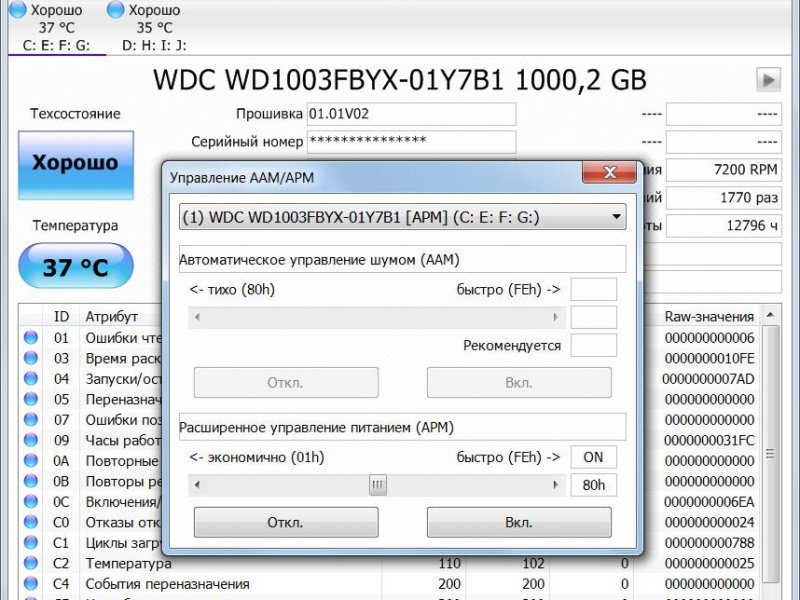Click raw value 0000000010FE
The image size is (800, 600).
709,358
